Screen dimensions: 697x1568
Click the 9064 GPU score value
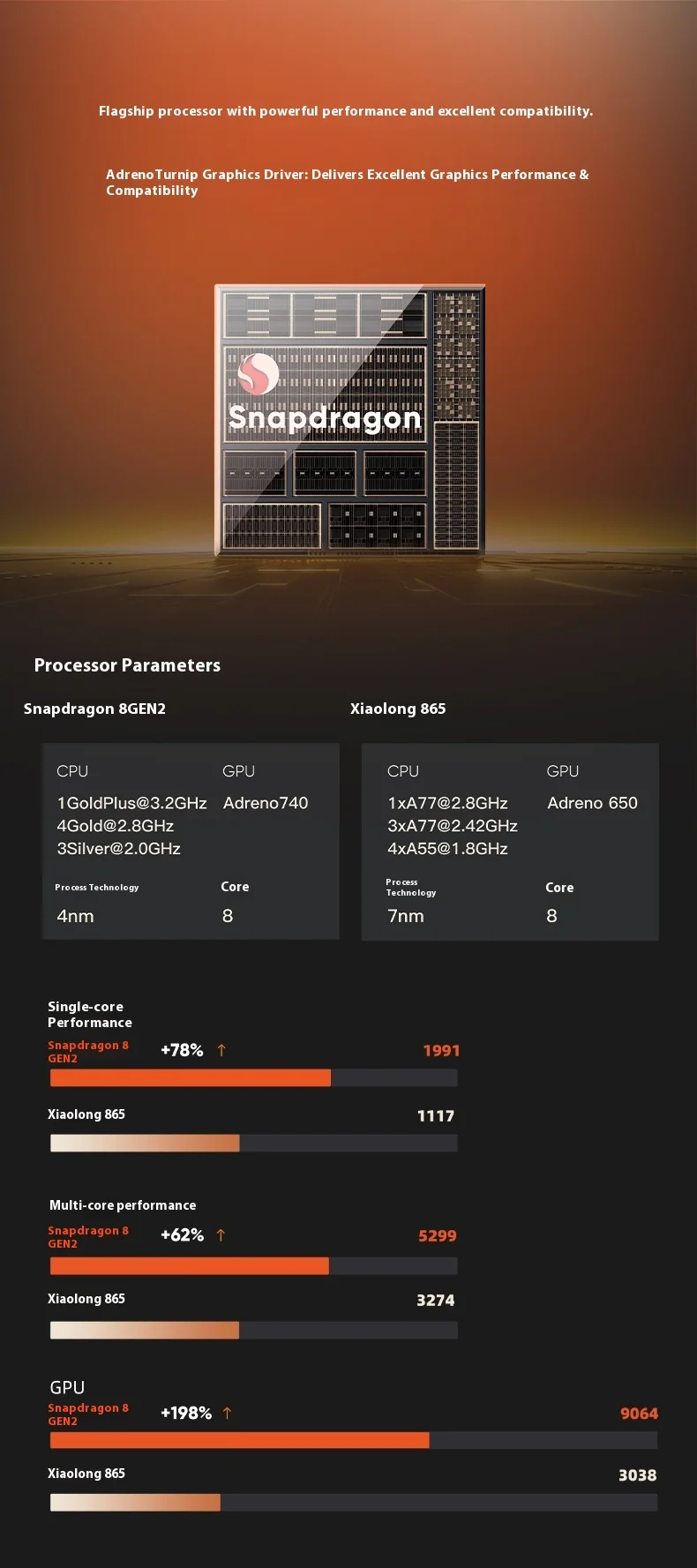[639, 1414]
